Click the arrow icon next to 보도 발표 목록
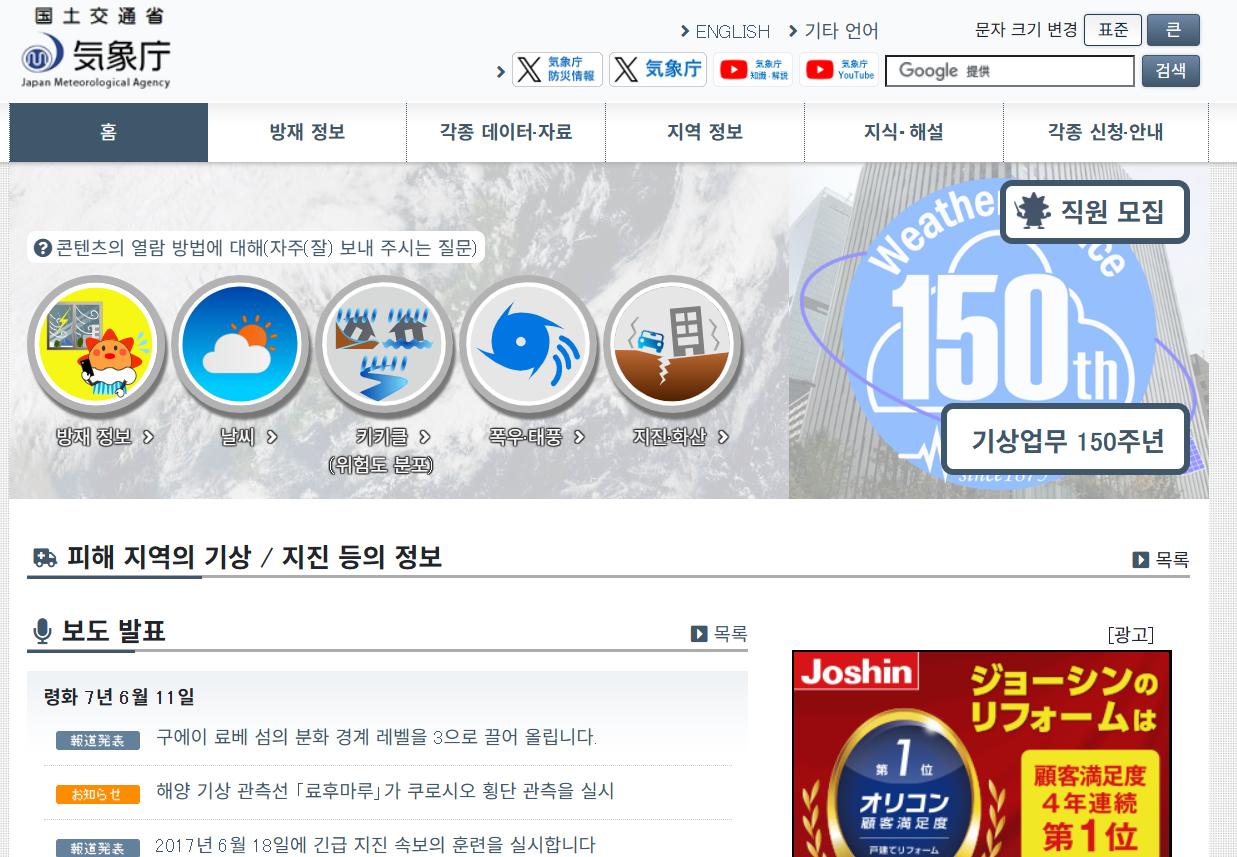The width and height of the screenshot is (1237, 857). (699, 634)
